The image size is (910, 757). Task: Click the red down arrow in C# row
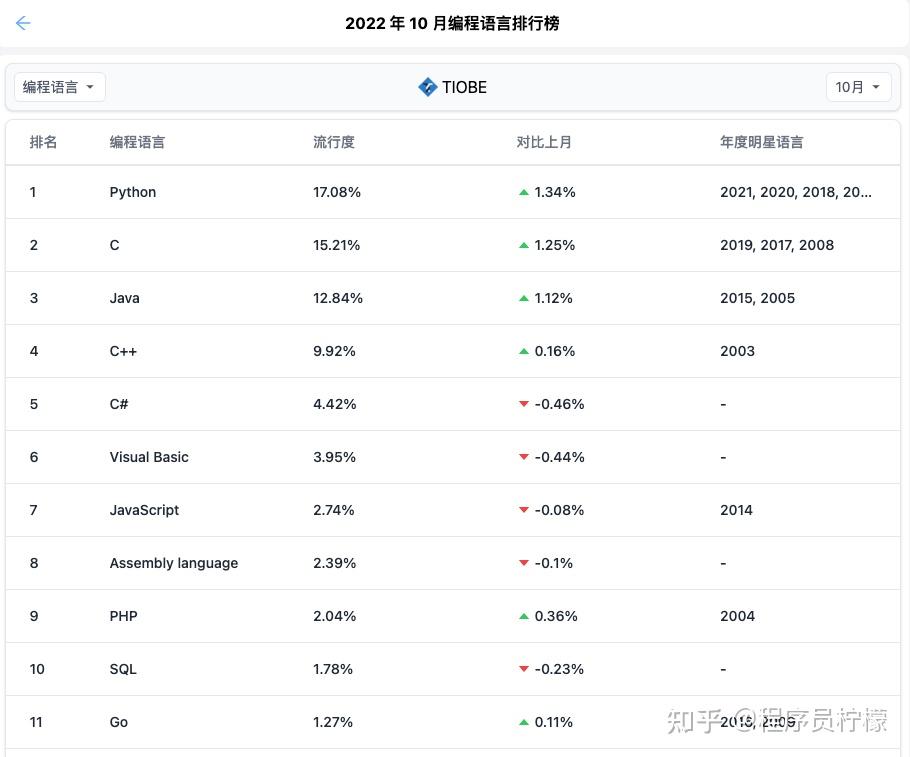click(x=524, y=404)
